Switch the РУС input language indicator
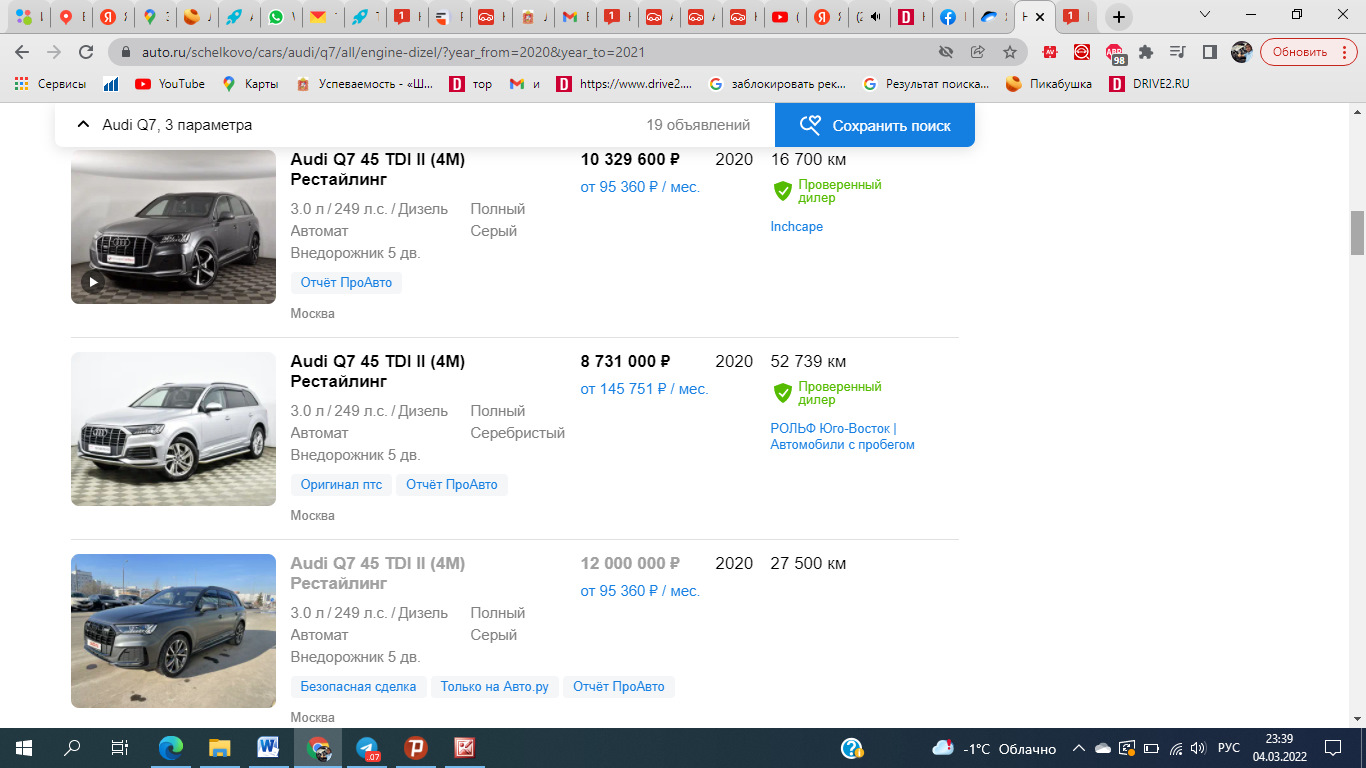The width and height of the screenshot is (1366, 768). (x=1229, y=748)
